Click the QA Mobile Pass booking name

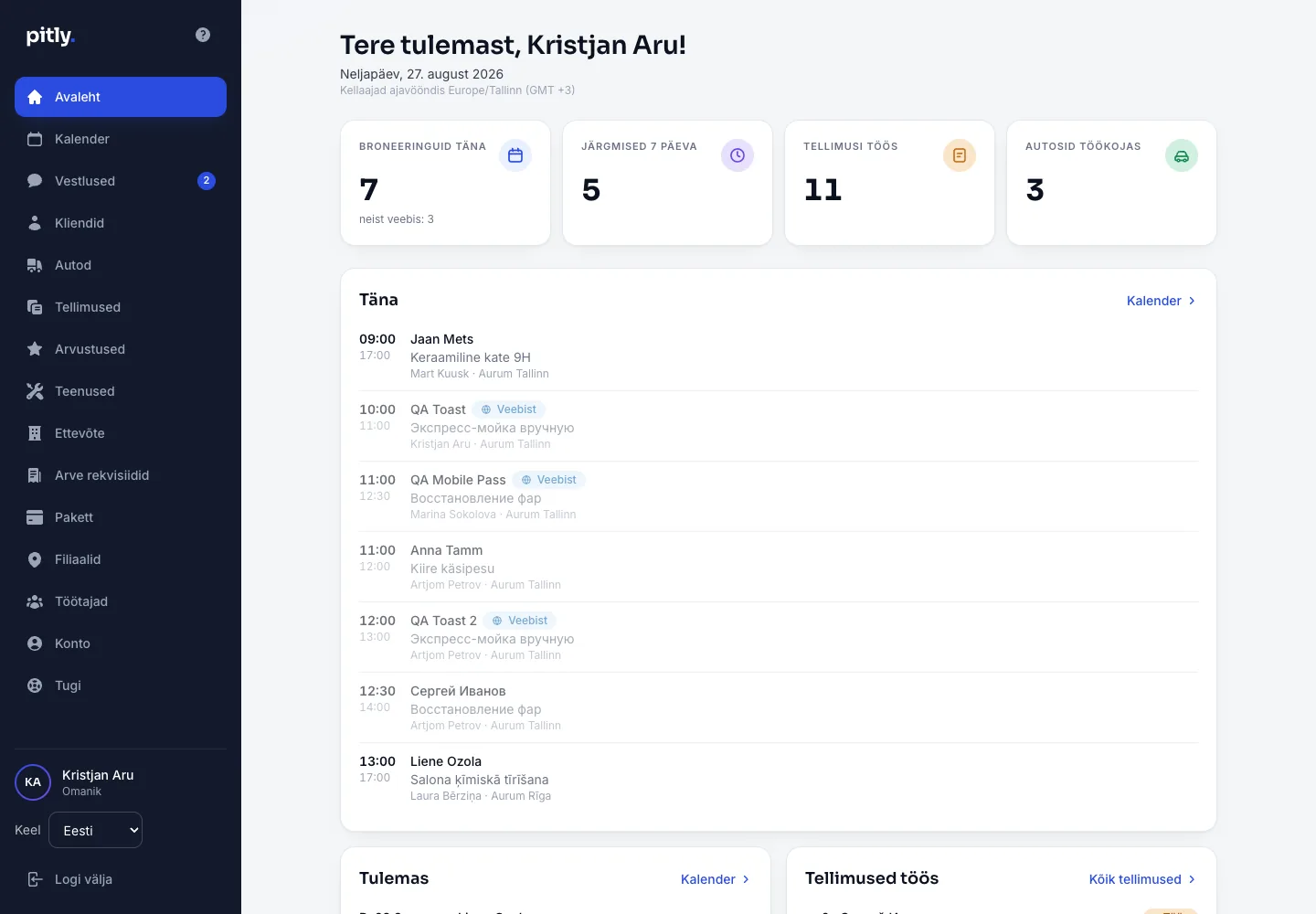[458, 480]
